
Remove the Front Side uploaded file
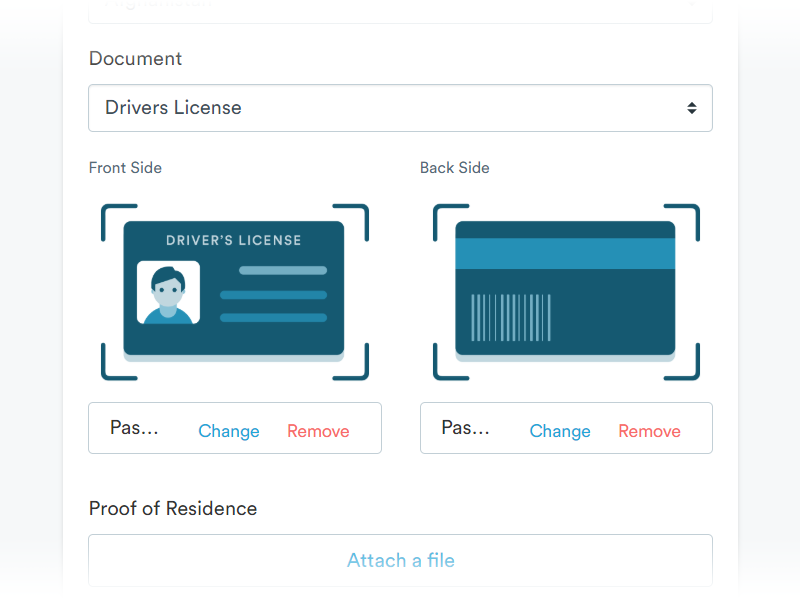click(318, 431)
